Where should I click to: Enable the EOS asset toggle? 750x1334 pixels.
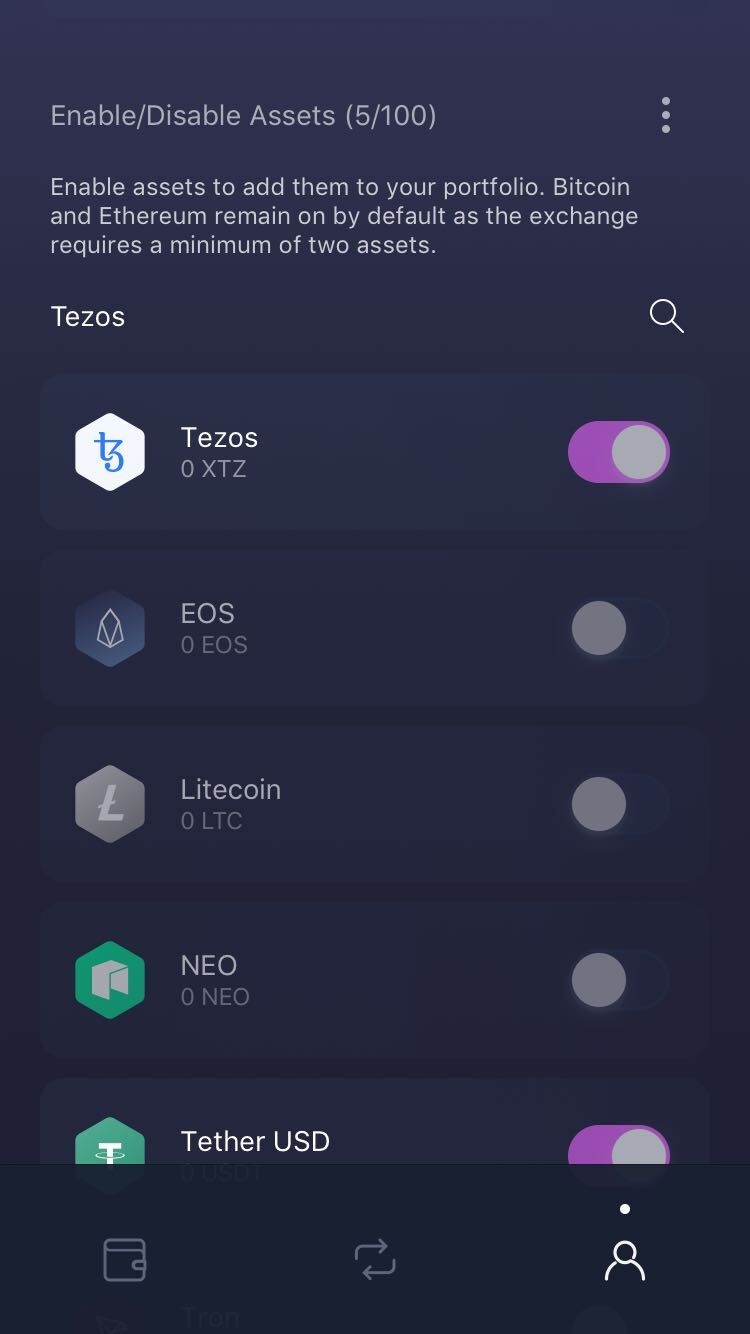click(619, 628)
